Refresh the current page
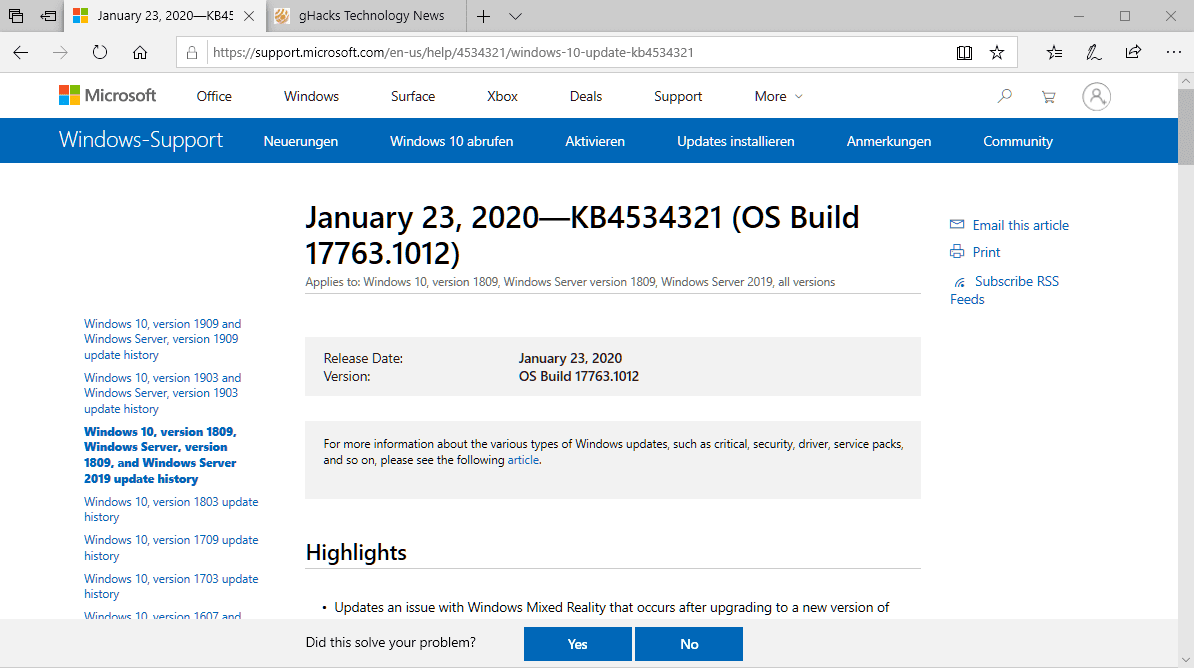1194x668 pixels. click(99, 51)
